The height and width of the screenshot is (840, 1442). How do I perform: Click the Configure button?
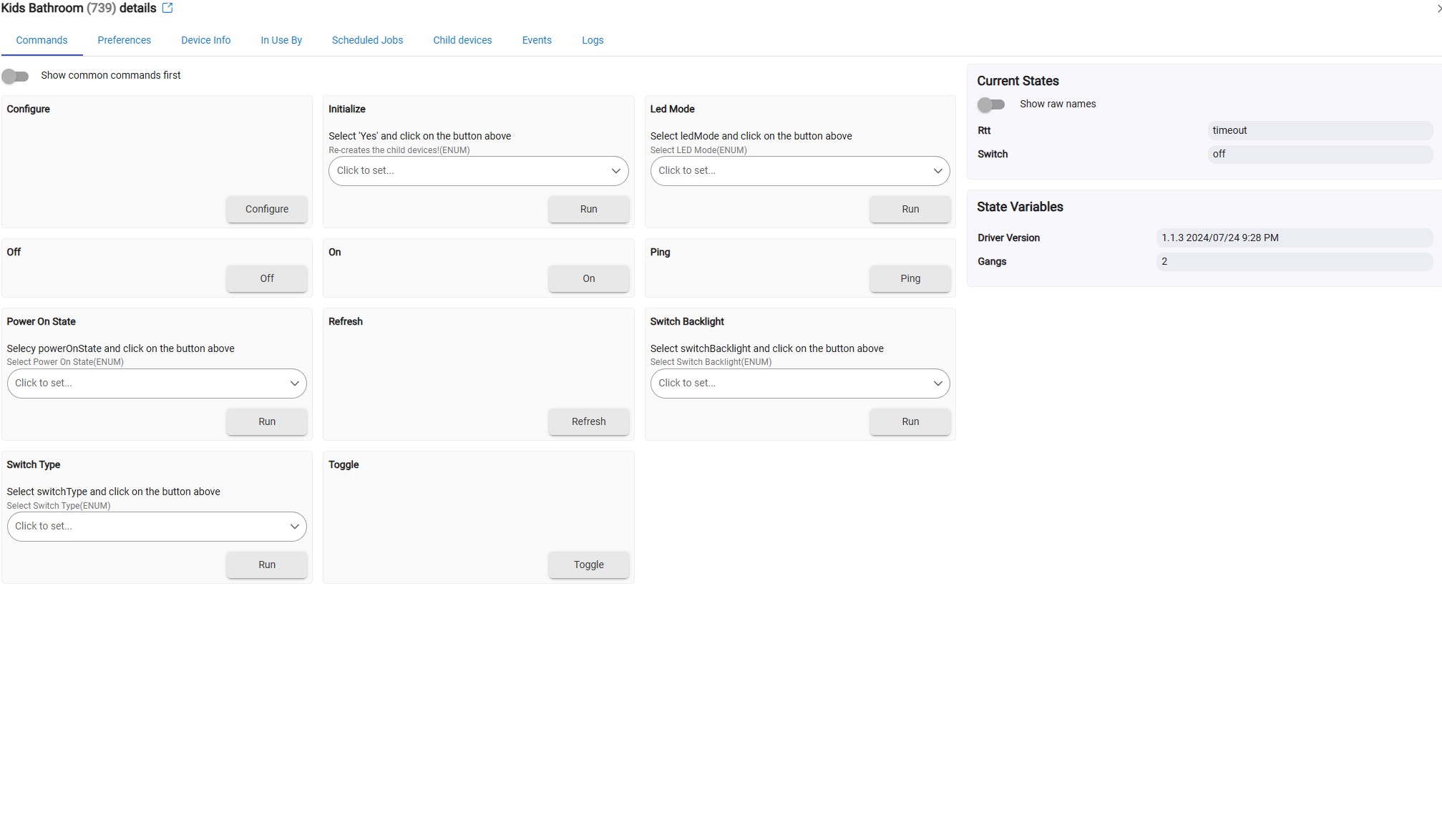click(x=267, y=209)
